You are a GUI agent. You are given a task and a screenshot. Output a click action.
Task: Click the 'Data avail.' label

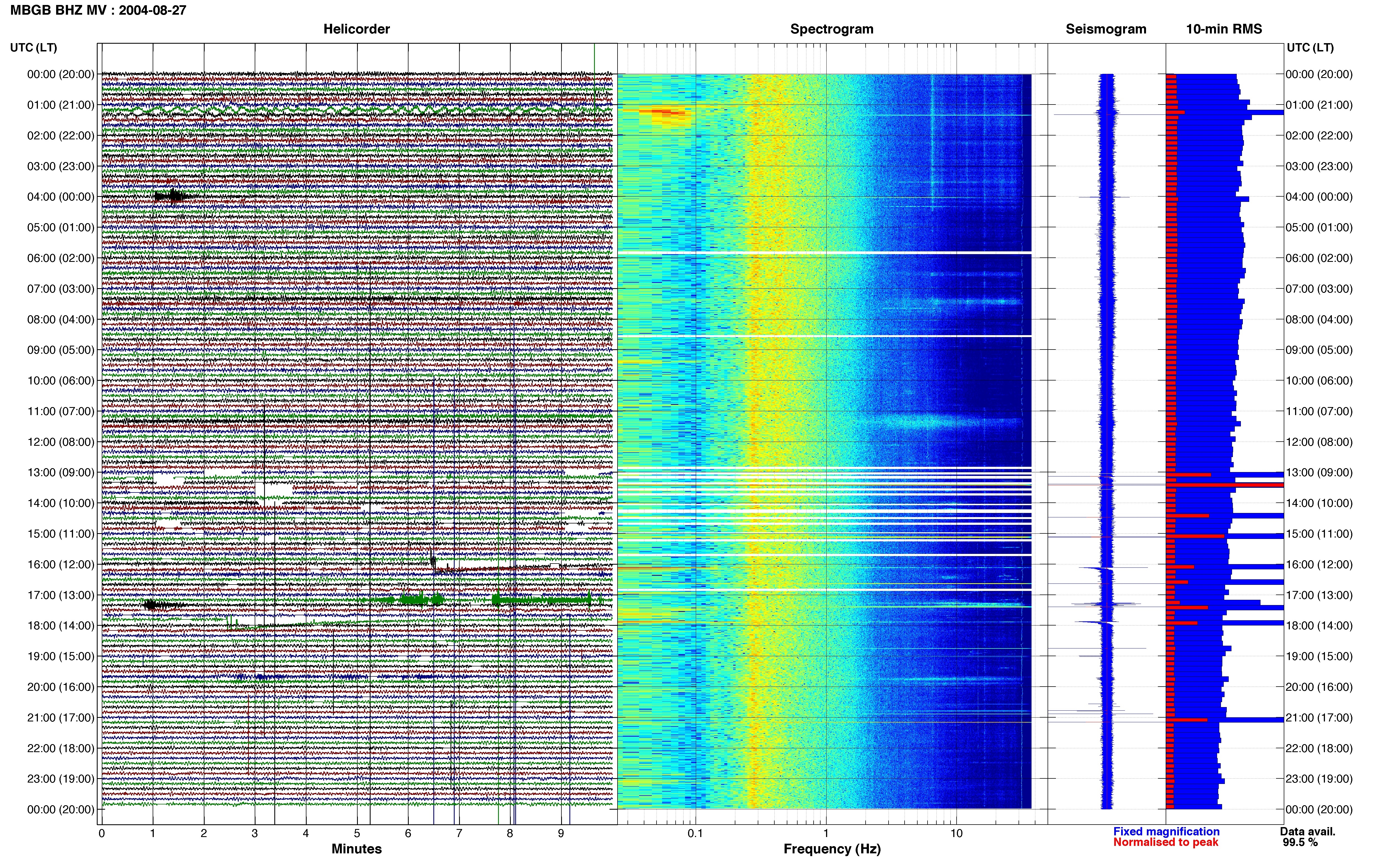pyautogui.click(x=1308, y=831)
